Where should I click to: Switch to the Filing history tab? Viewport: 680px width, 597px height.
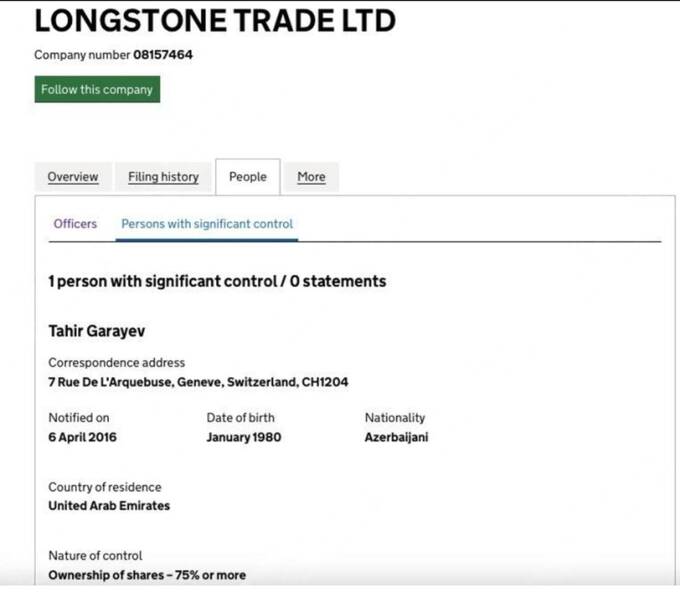point(163,177)
